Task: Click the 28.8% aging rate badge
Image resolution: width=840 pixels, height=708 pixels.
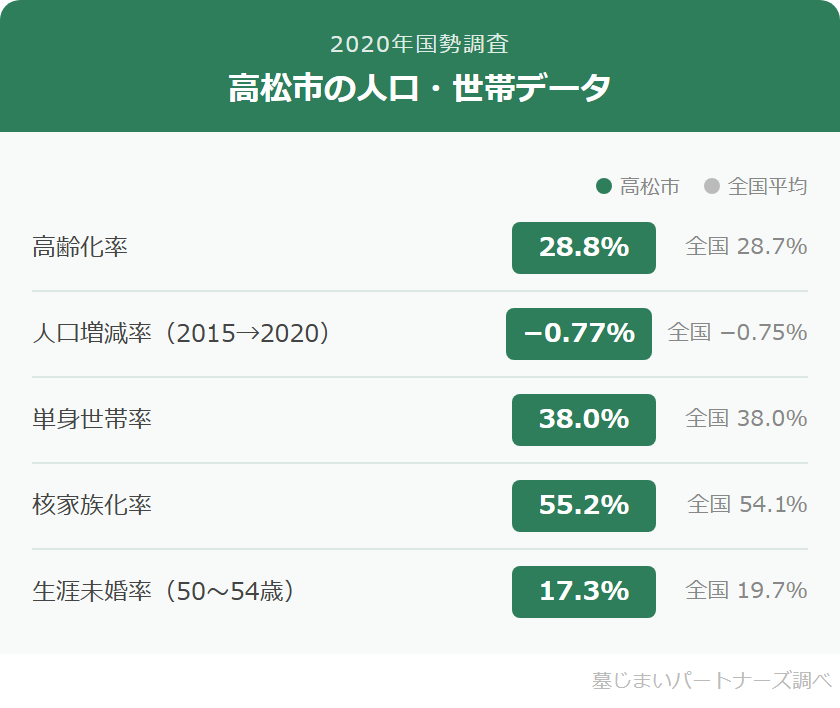Action: click(584, 248)
